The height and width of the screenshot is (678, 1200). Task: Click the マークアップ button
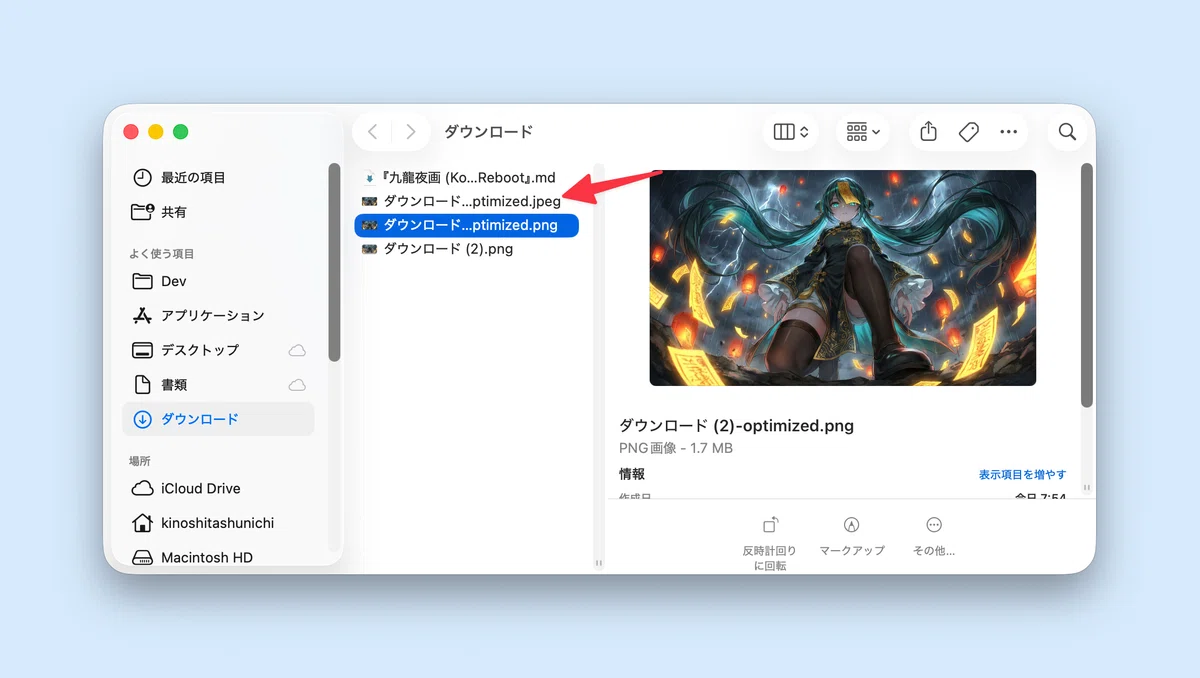click(x=852, y=535)
